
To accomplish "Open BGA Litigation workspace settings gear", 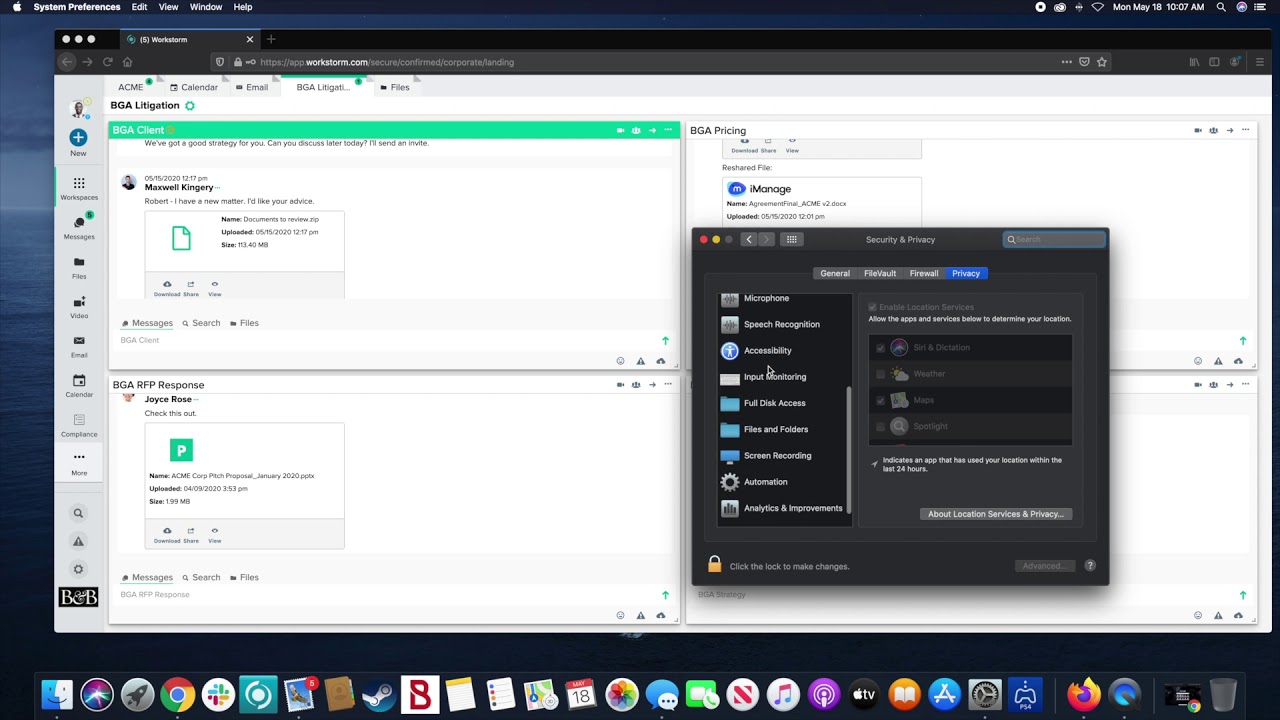I will point(190,105).
